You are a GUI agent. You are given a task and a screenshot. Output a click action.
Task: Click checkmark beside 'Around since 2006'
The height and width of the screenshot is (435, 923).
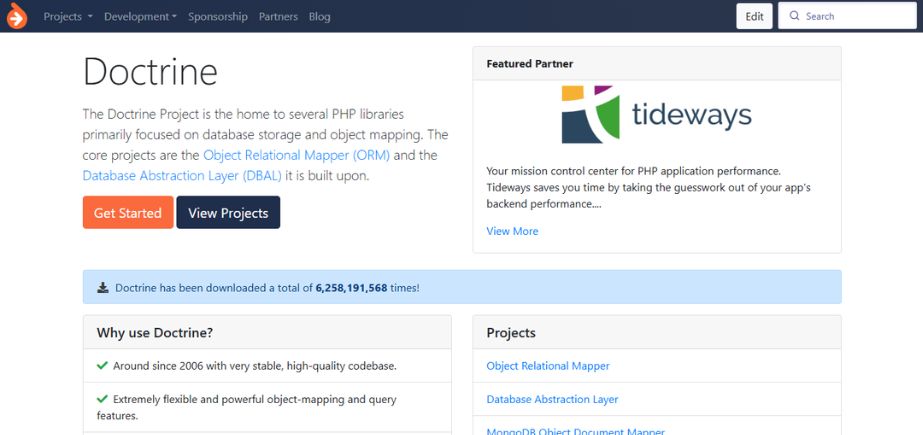point(102,366)
